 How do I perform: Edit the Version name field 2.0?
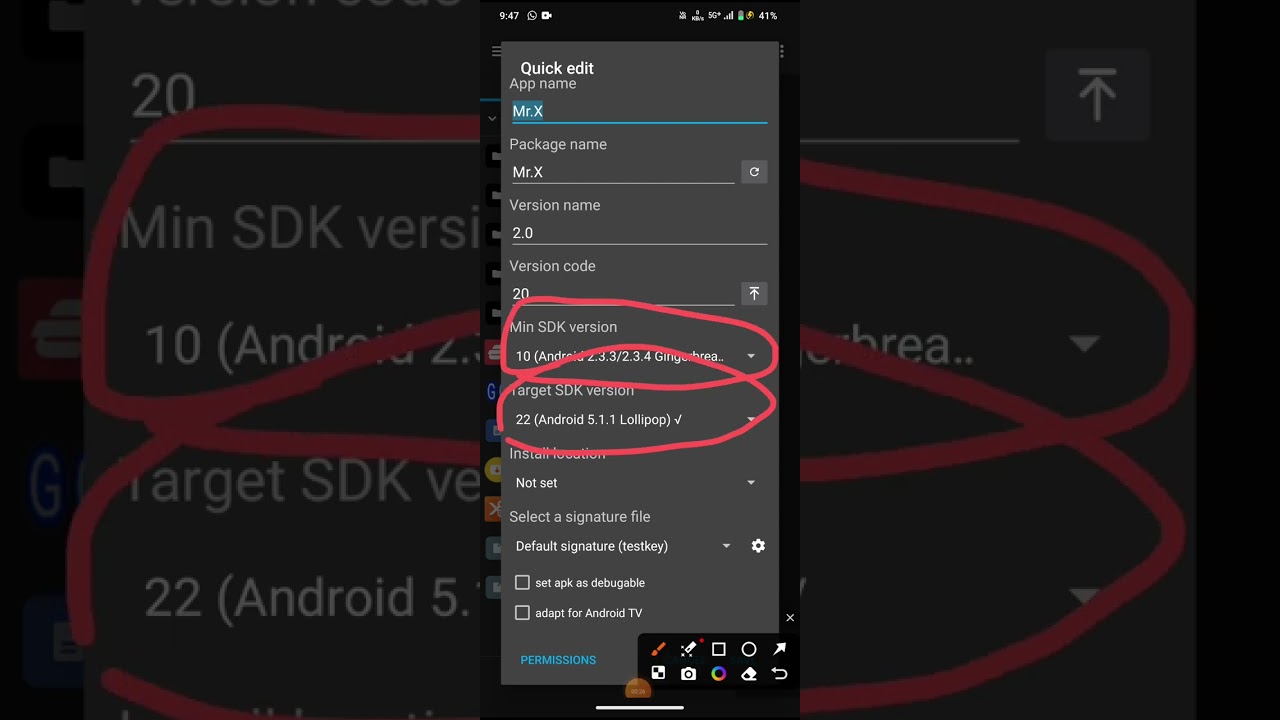point(639,233)
